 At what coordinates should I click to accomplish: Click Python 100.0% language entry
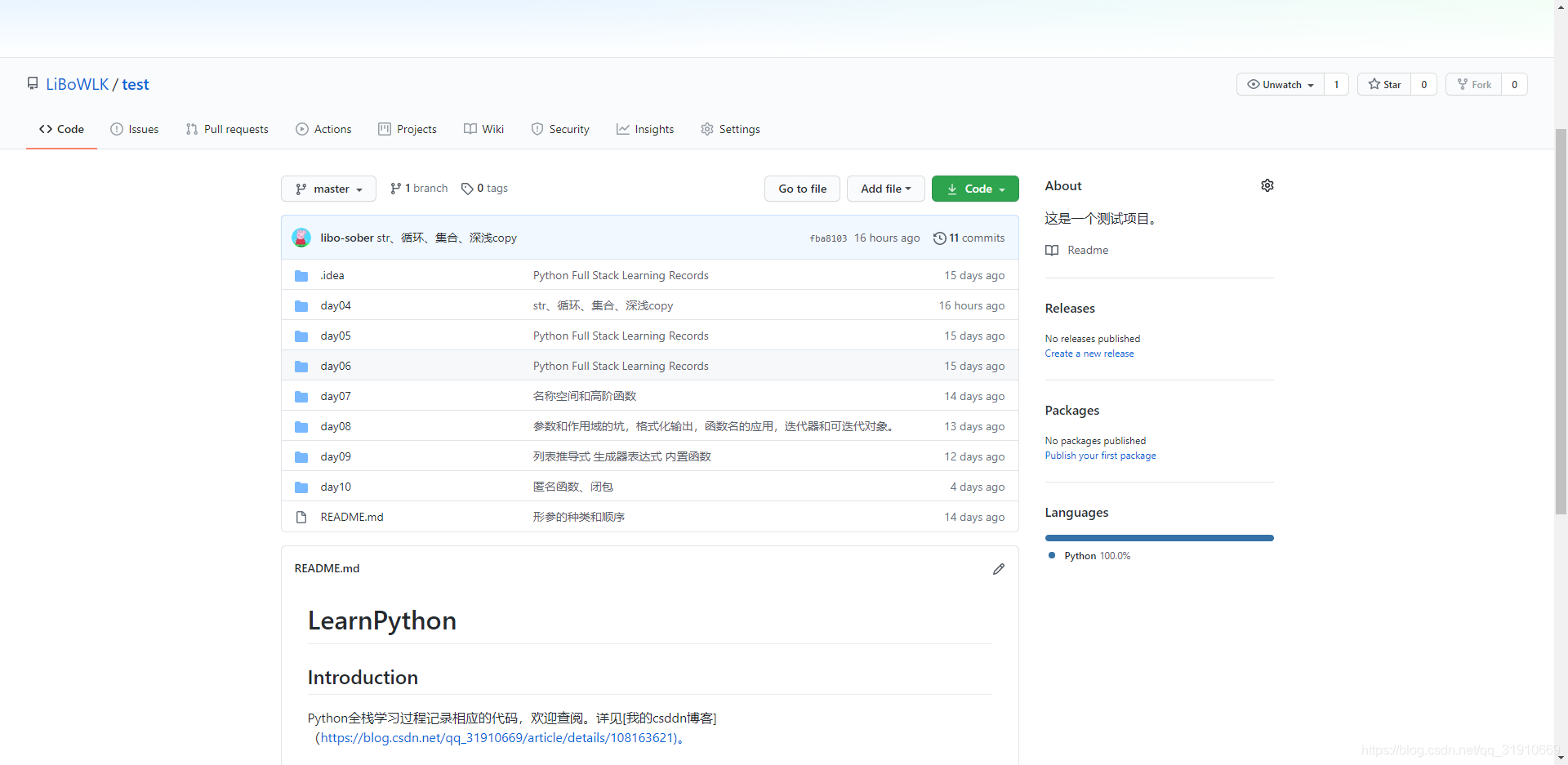1090,556
